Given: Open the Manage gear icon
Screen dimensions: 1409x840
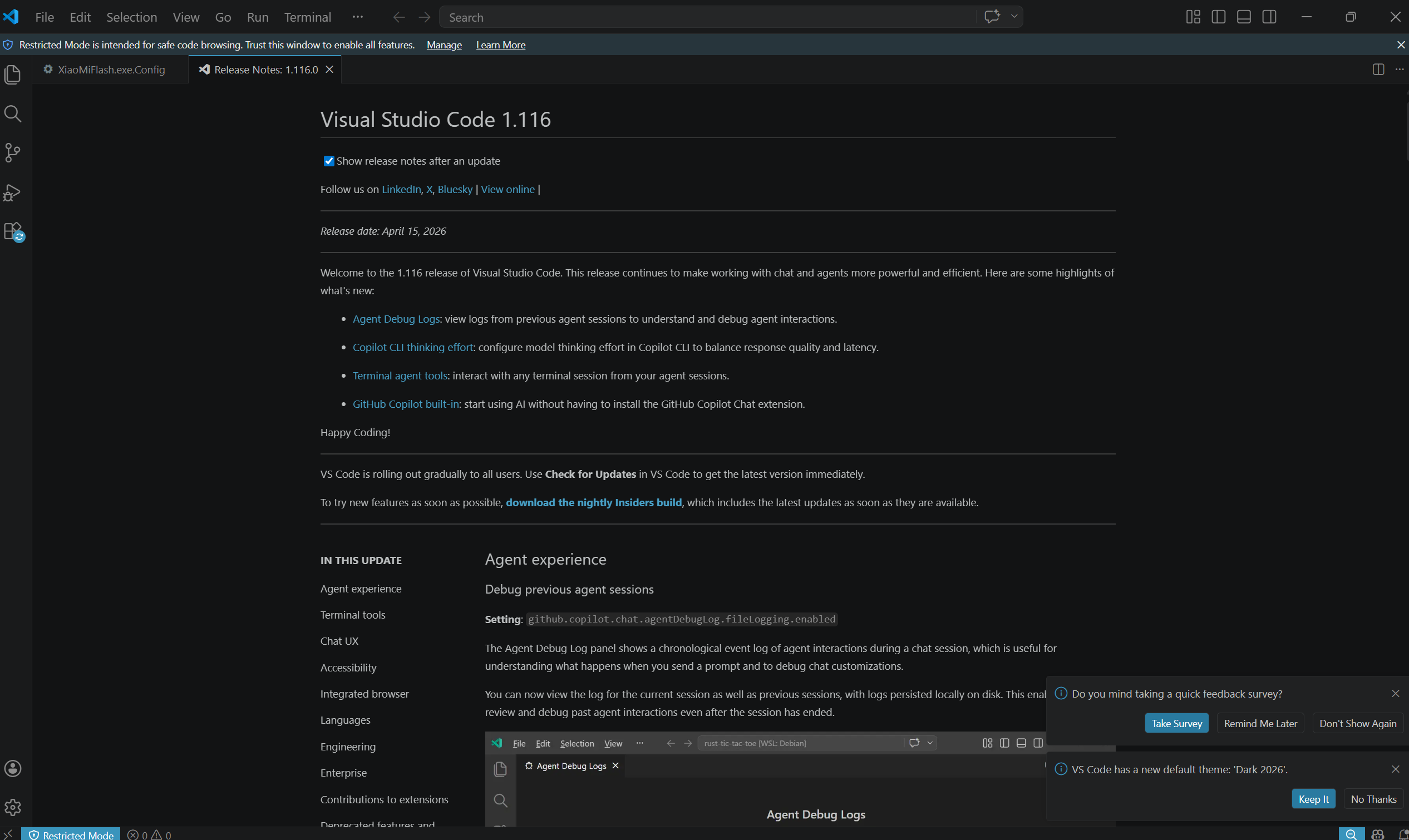Looking at the screenshot, I should pos(12,807).
